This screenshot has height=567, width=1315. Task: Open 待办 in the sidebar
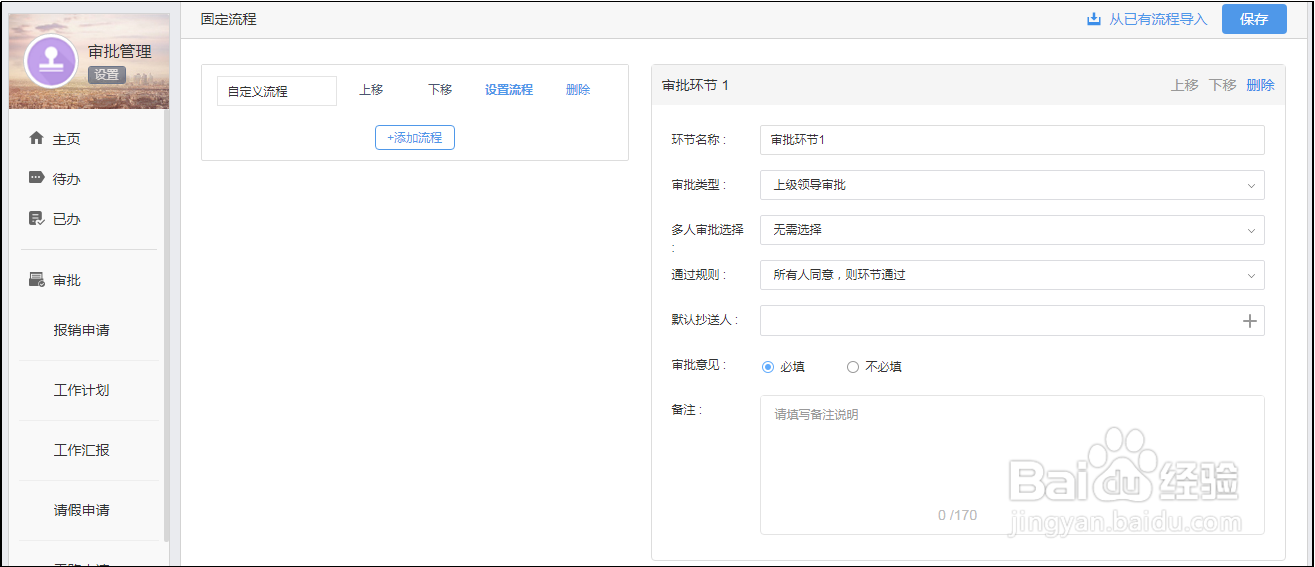pos(67,179)
